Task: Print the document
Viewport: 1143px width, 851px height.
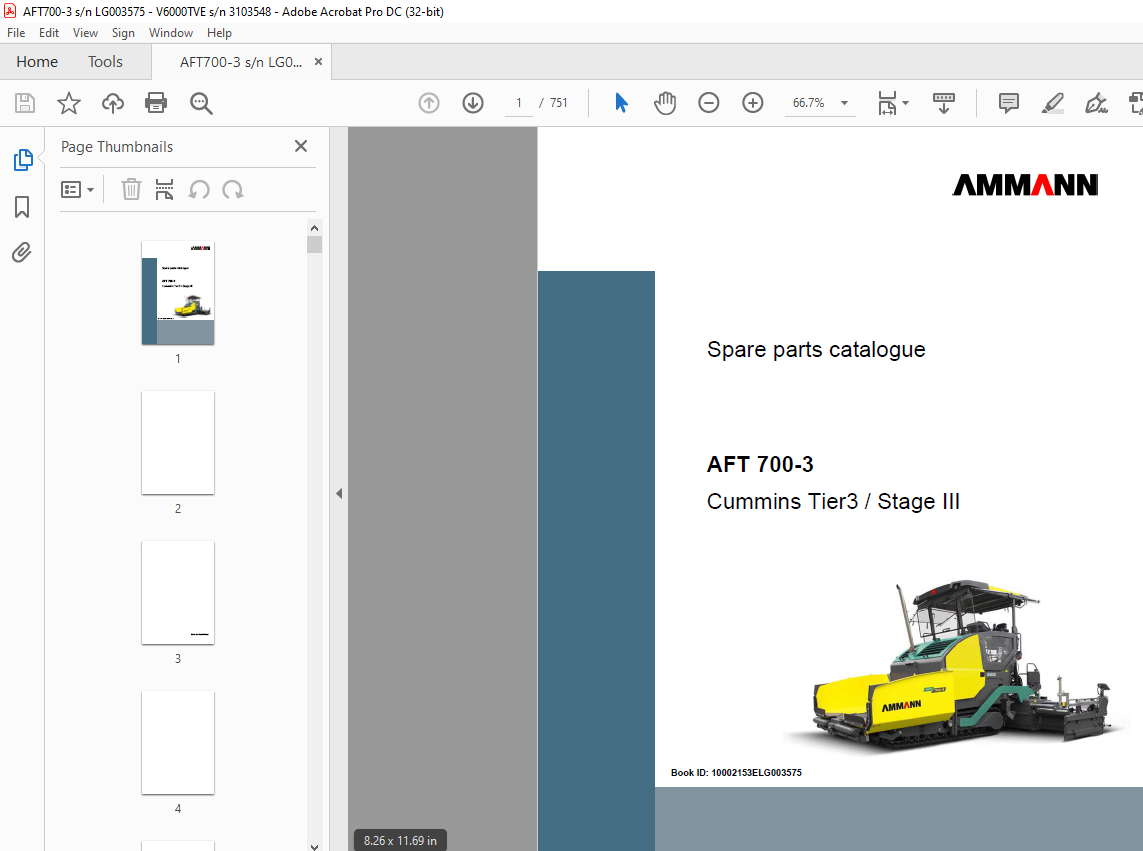Action: (156, 103)
